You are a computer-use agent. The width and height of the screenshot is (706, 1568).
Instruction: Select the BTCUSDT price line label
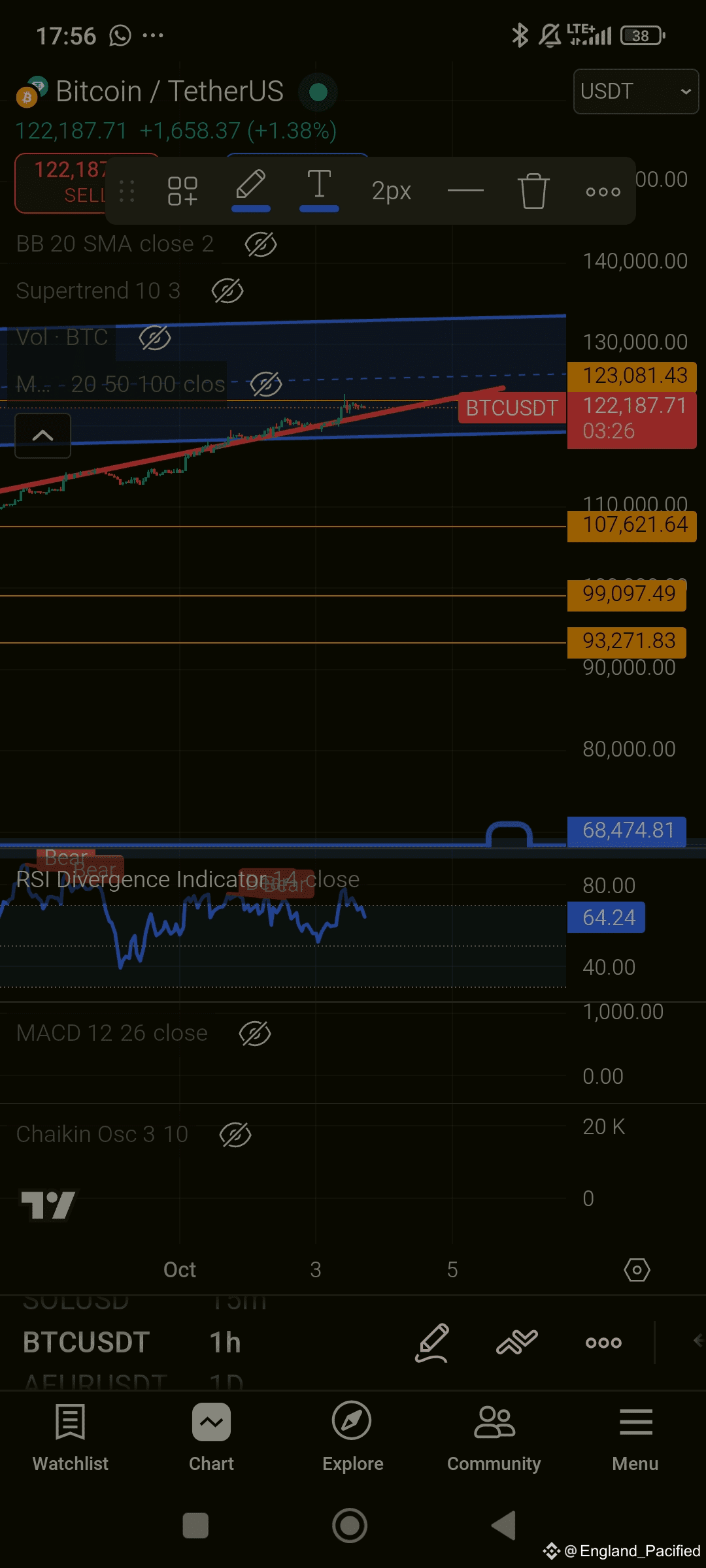pos(512,408)
